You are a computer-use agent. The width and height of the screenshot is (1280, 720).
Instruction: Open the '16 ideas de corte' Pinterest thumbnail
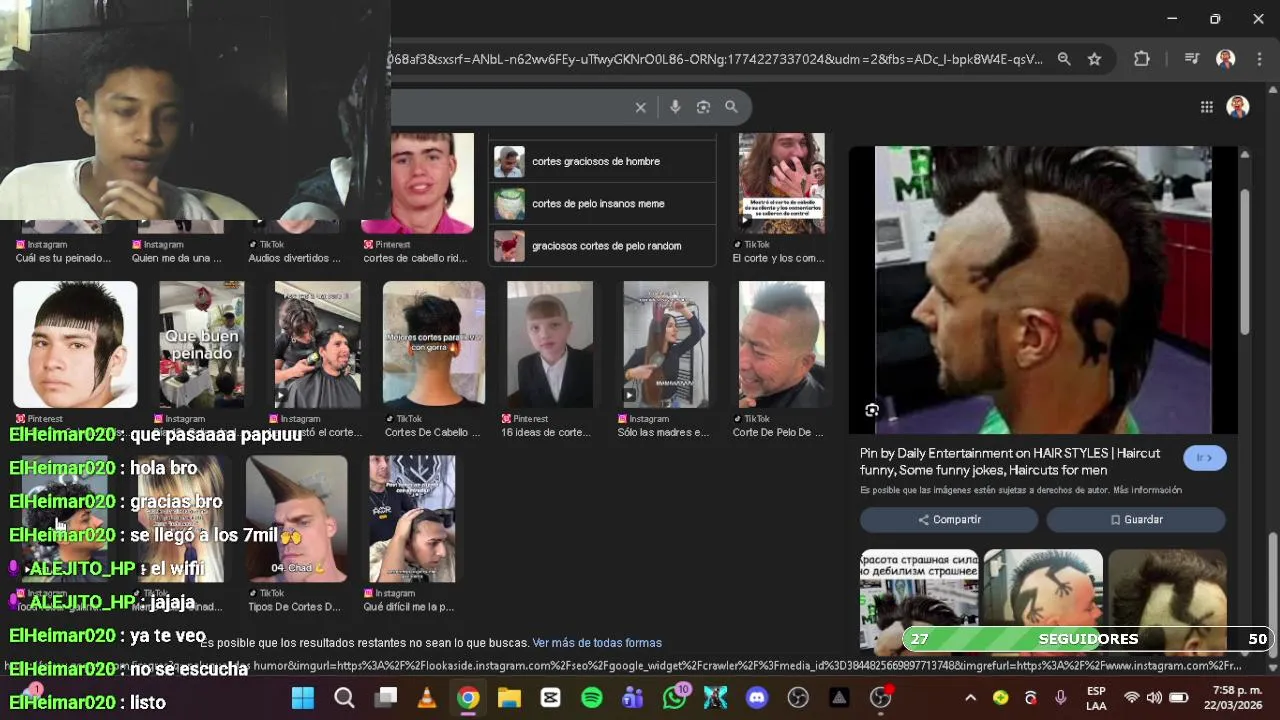(549, 344)
